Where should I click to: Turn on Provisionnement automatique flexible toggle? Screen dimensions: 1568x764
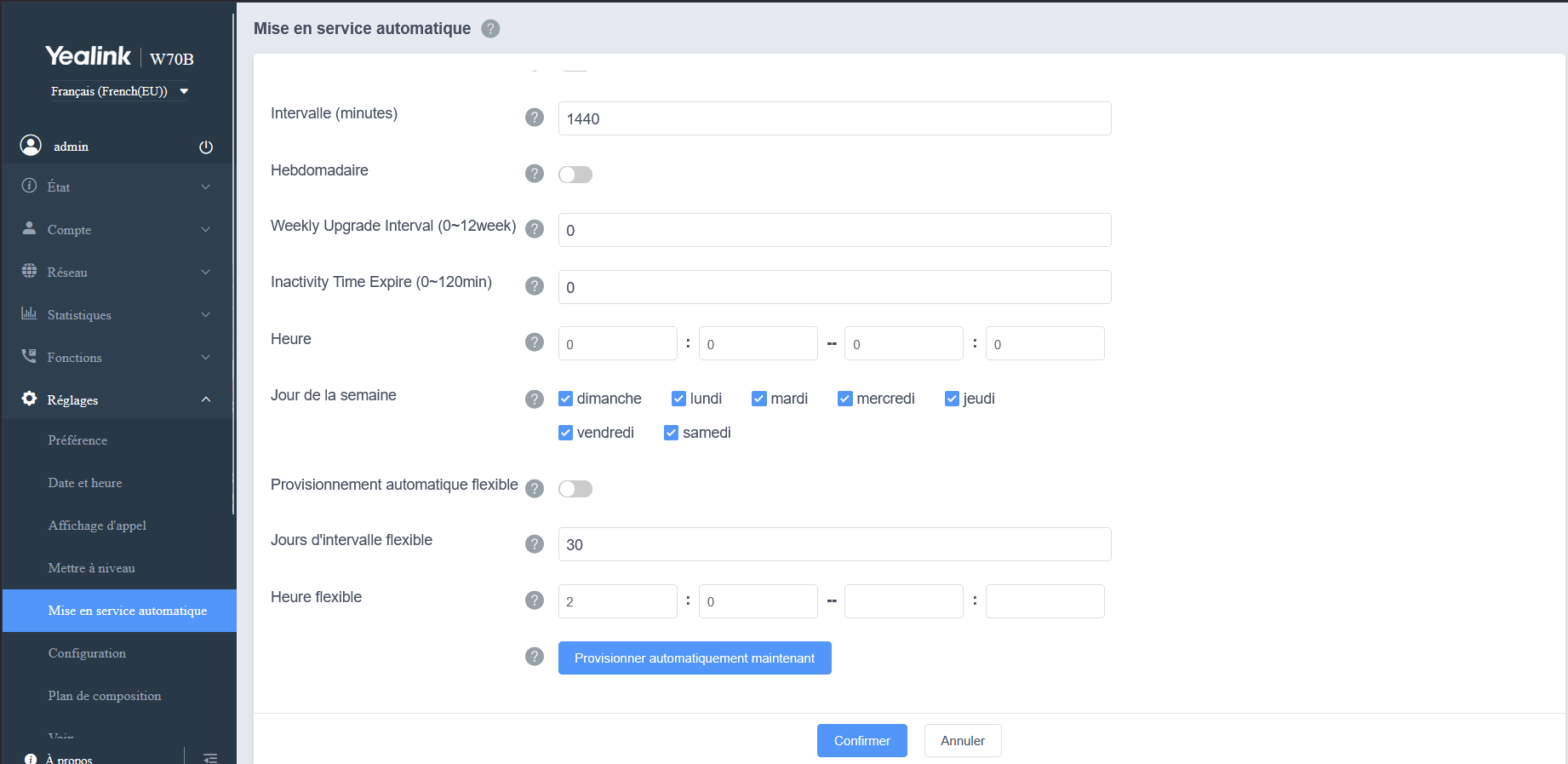point(575,489)
